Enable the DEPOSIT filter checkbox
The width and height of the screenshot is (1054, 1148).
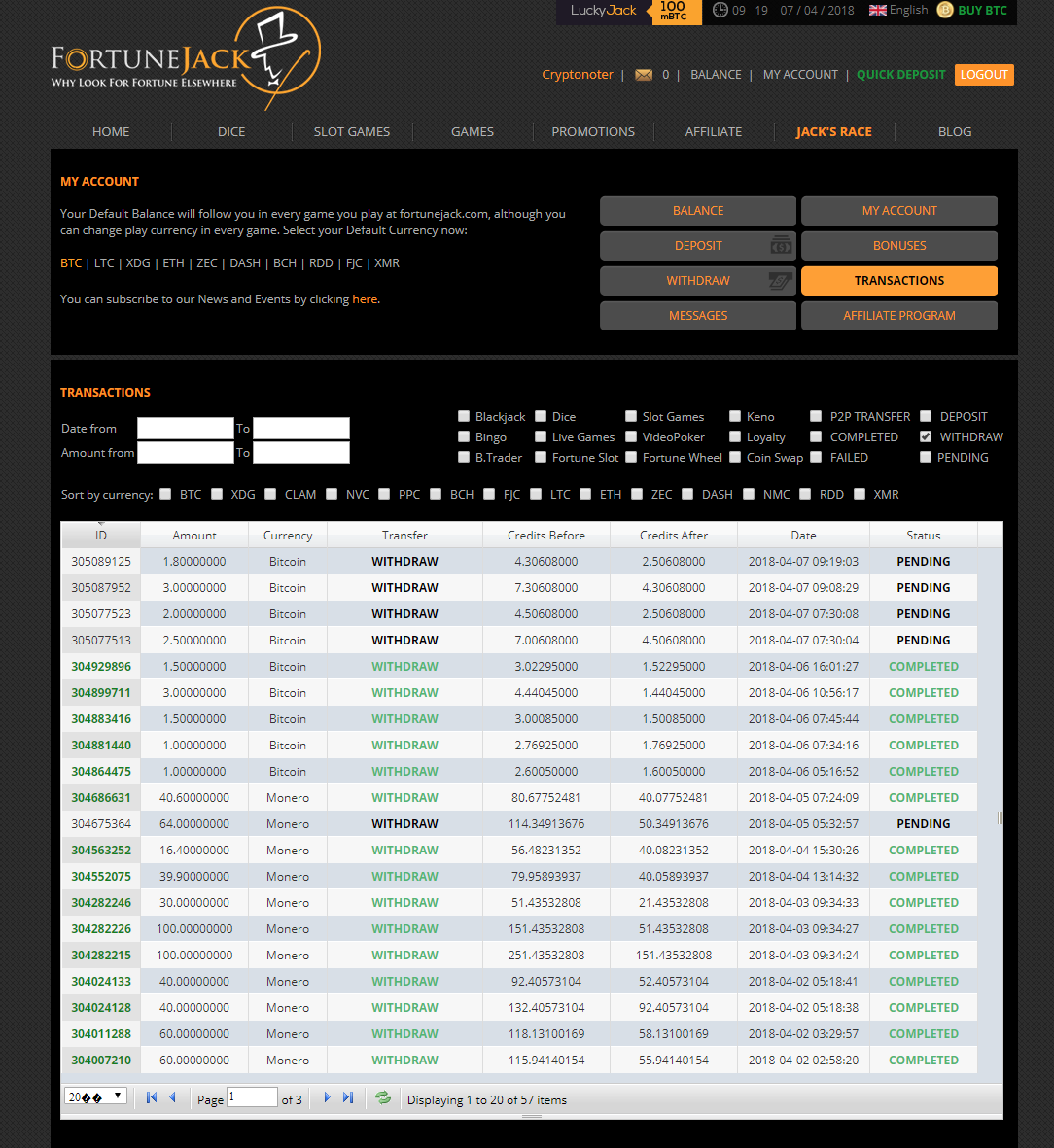click(926, 416)
